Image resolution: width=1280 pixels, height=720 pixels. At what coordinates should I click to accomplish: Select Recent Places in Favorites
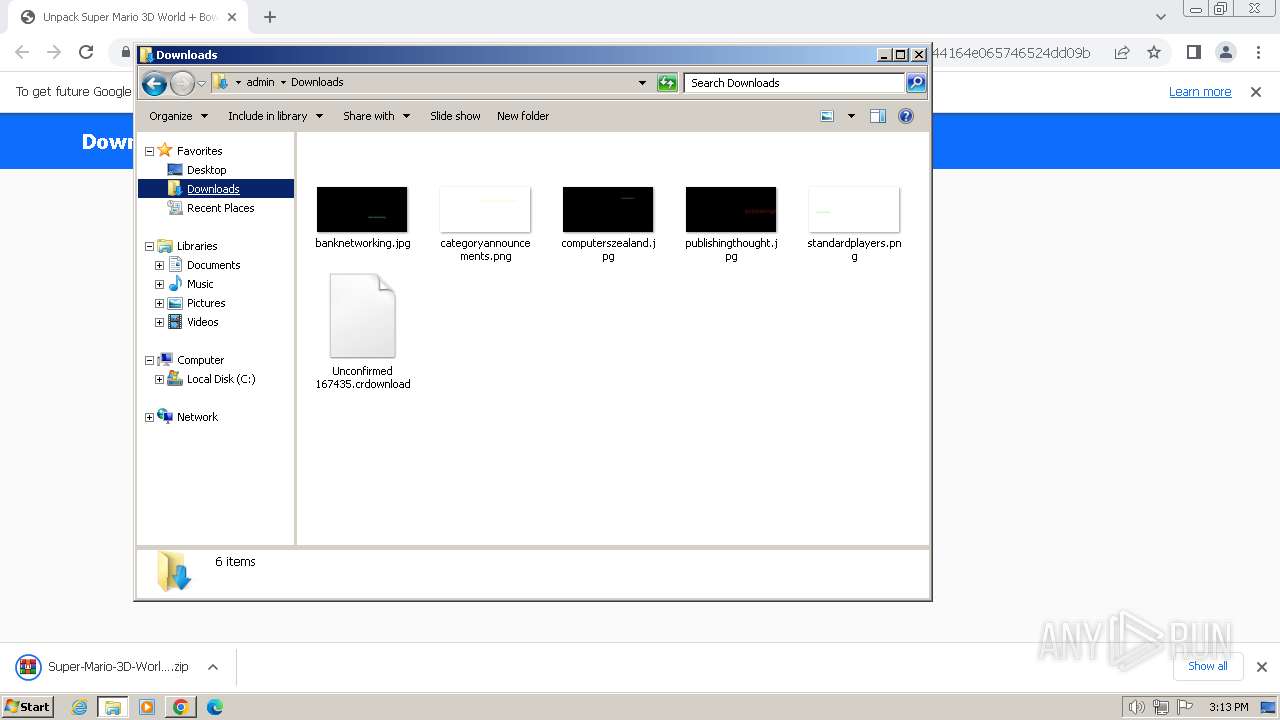220,208
